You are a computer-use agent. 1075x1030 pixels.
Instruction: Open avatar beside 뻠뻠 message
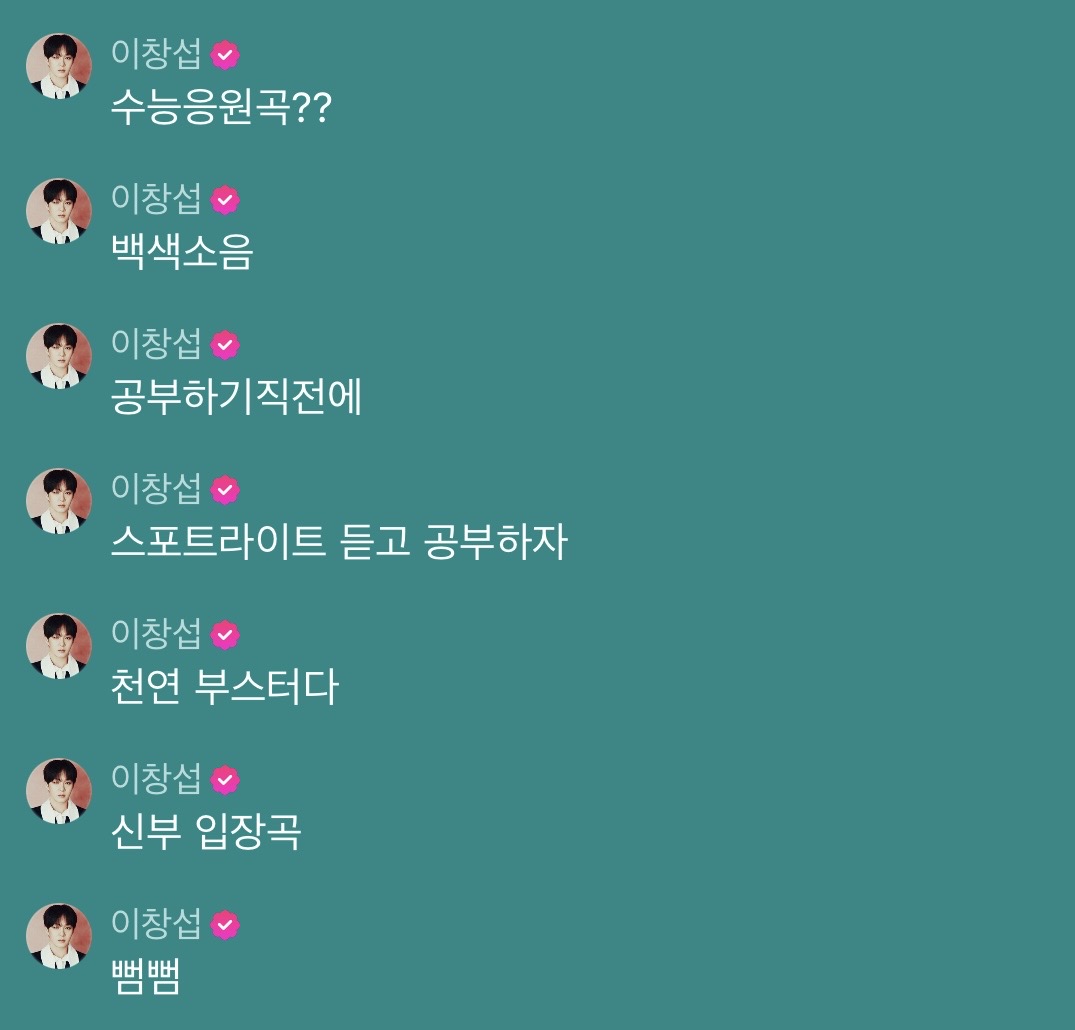[59, 936]
